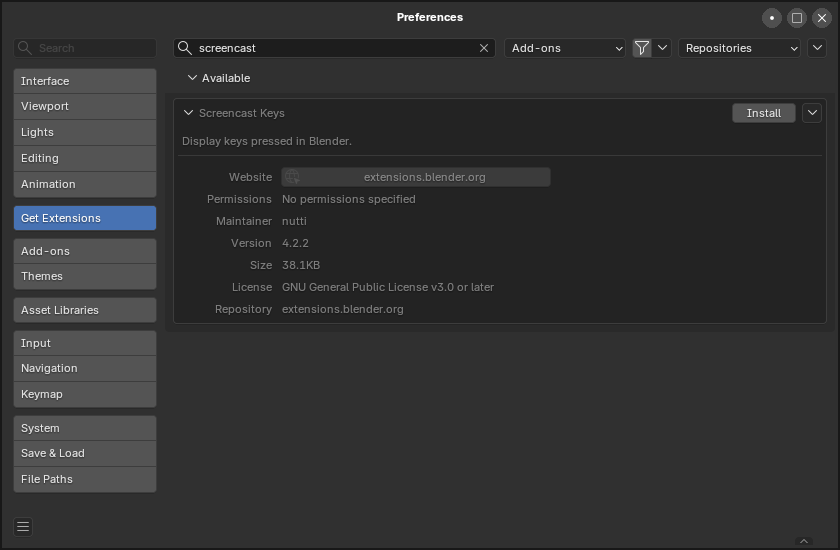Open the Editing preferences tab

point(85,159)
